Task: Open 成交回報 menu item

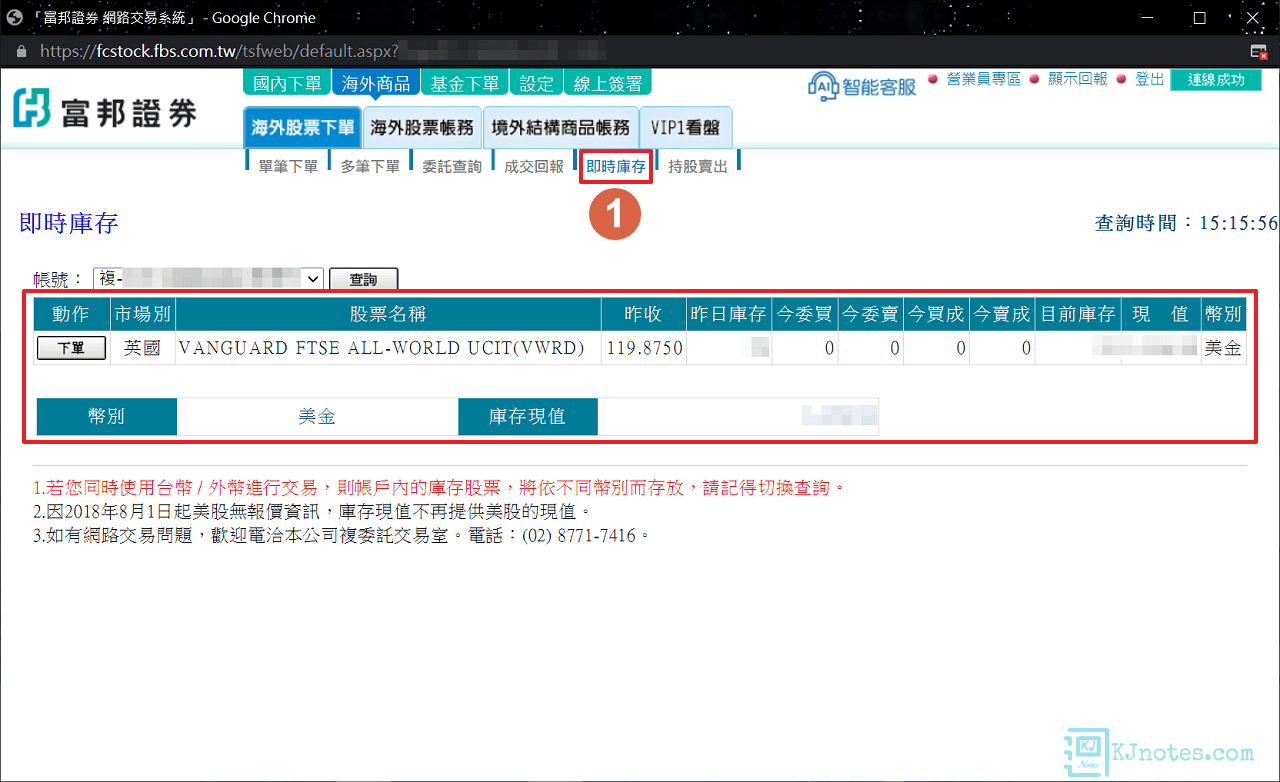Action: tap(534, 167)
